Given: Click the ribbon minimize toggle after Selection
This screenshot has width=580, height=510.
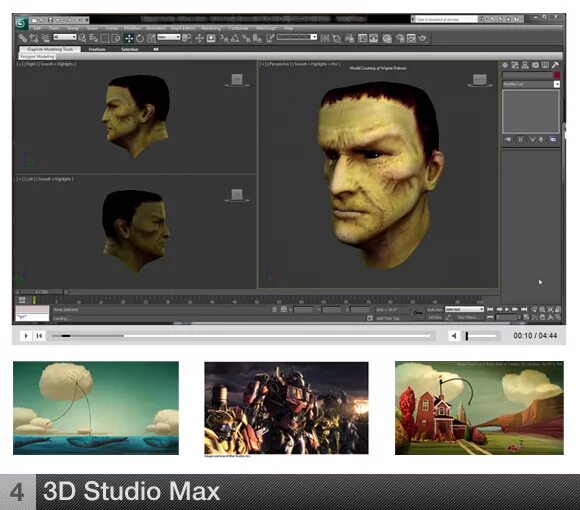Looking at the screenshot, I should point(156,49).
